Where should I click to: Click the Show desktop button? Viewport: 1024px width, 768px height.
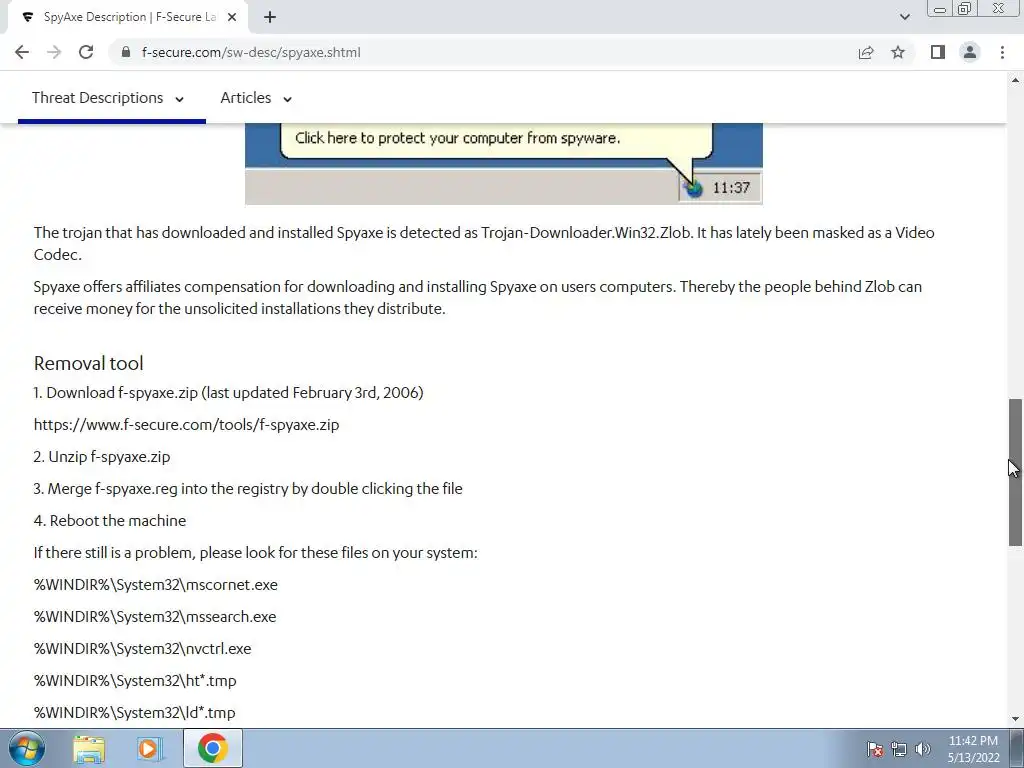(1017, 748)
